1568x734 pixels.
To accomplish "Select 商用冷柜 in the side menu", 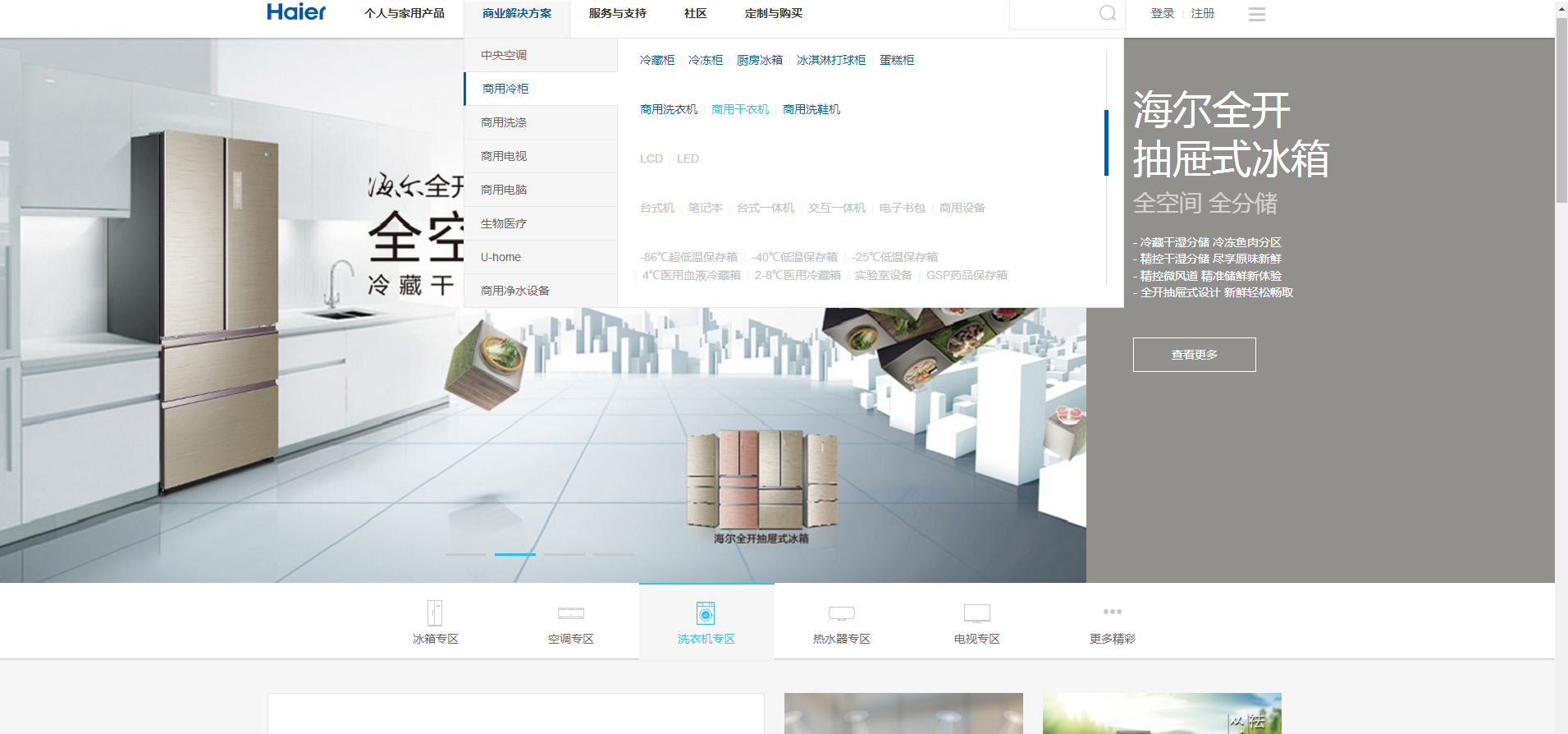I will (541, 89).
